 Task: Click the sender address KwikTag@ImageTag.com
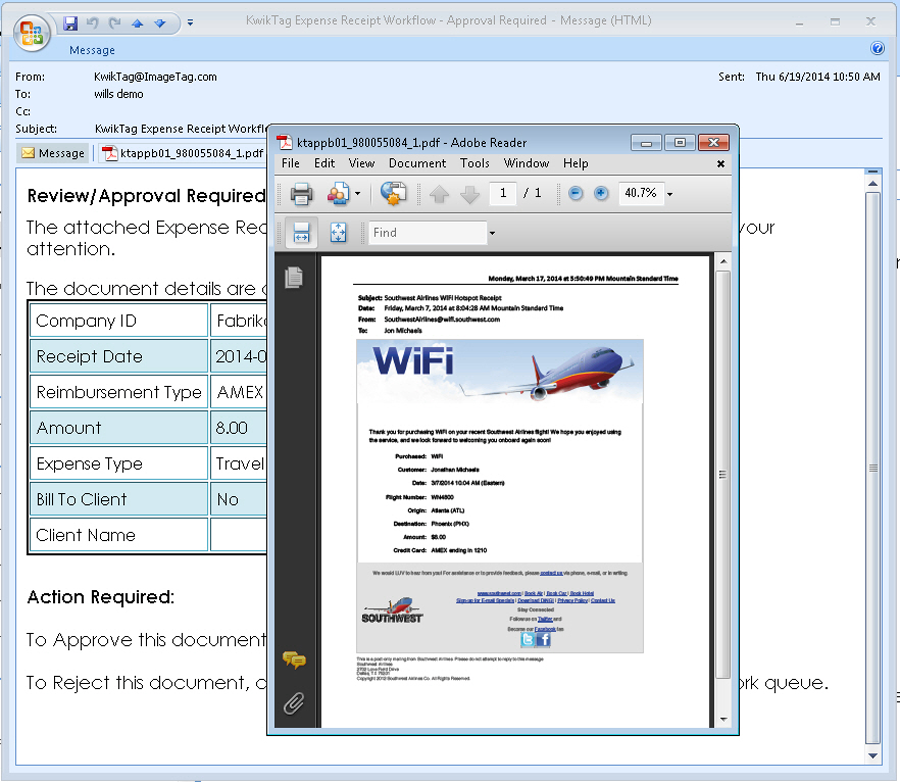point(156,77)
